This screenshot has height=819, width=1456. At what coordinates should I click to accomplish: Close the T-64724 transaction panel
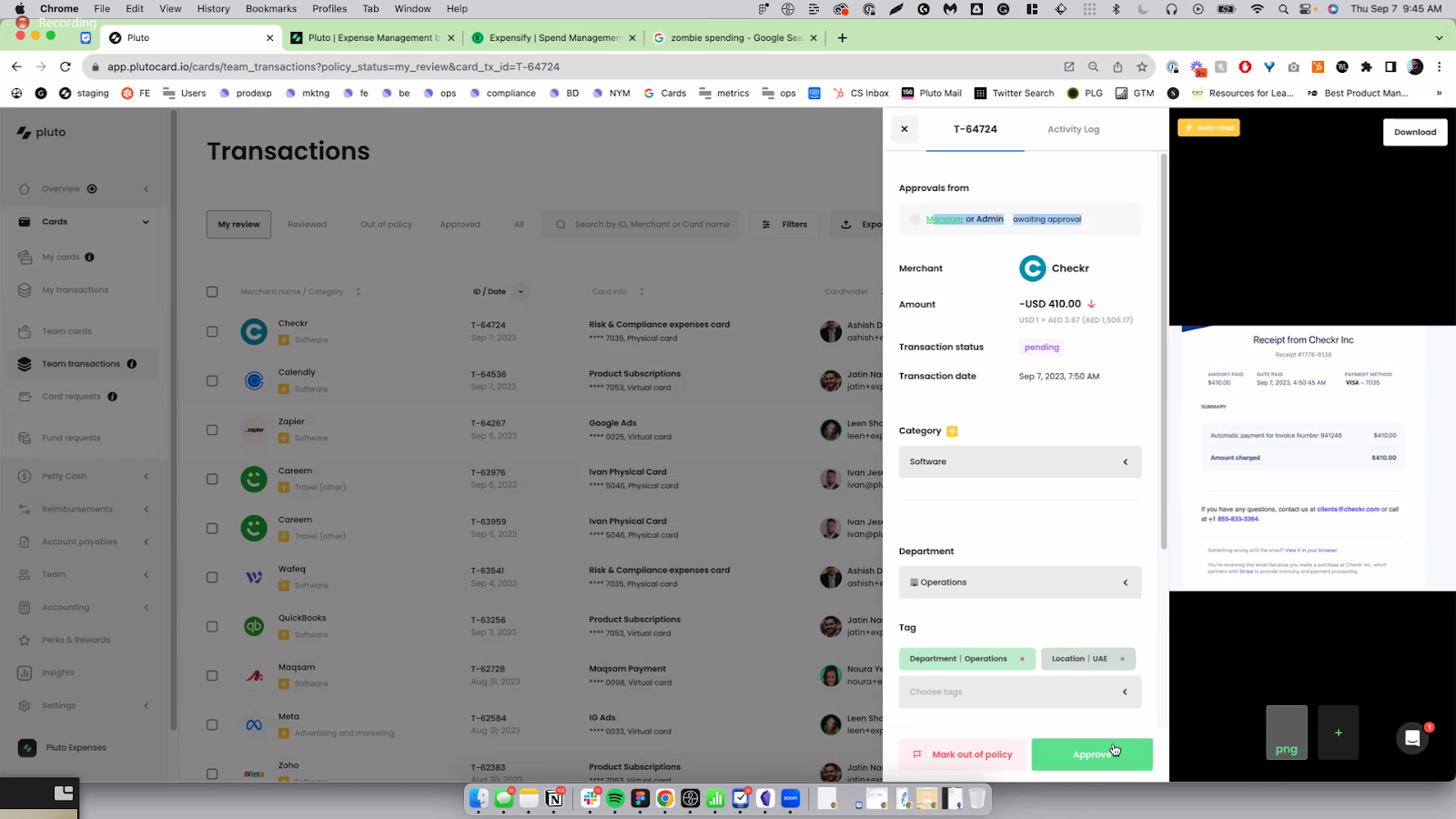[x=905, y=129]
